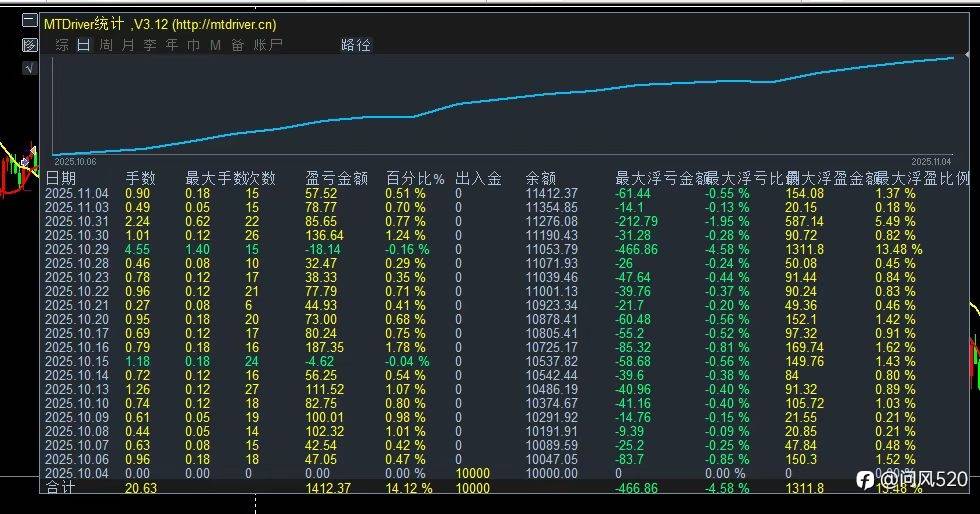Viewport: 980px width, 514px height.
Task: Open the 年 yearly tab
Action: pos(172,45)
